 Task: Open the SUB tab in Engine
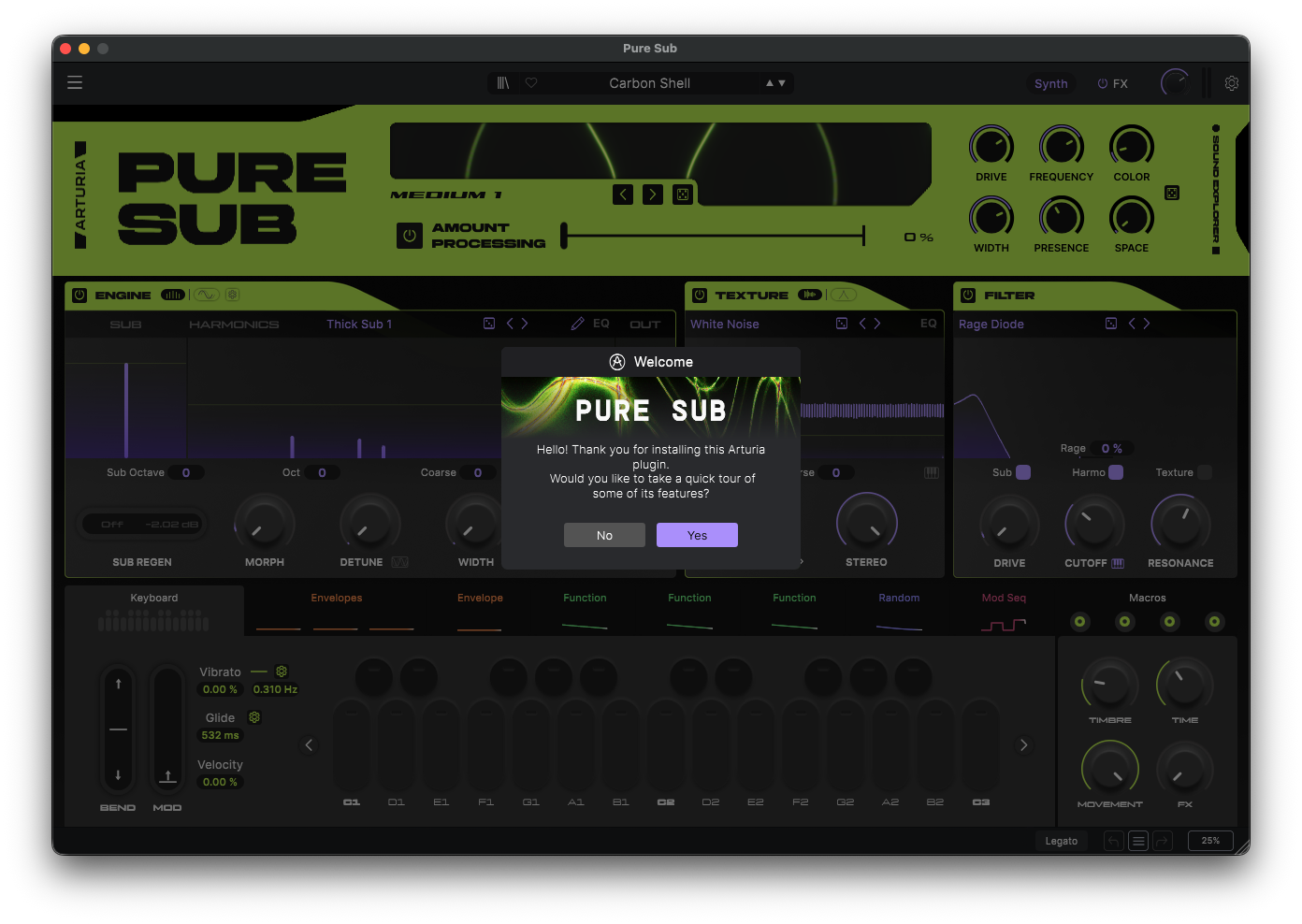coord(125,325)
